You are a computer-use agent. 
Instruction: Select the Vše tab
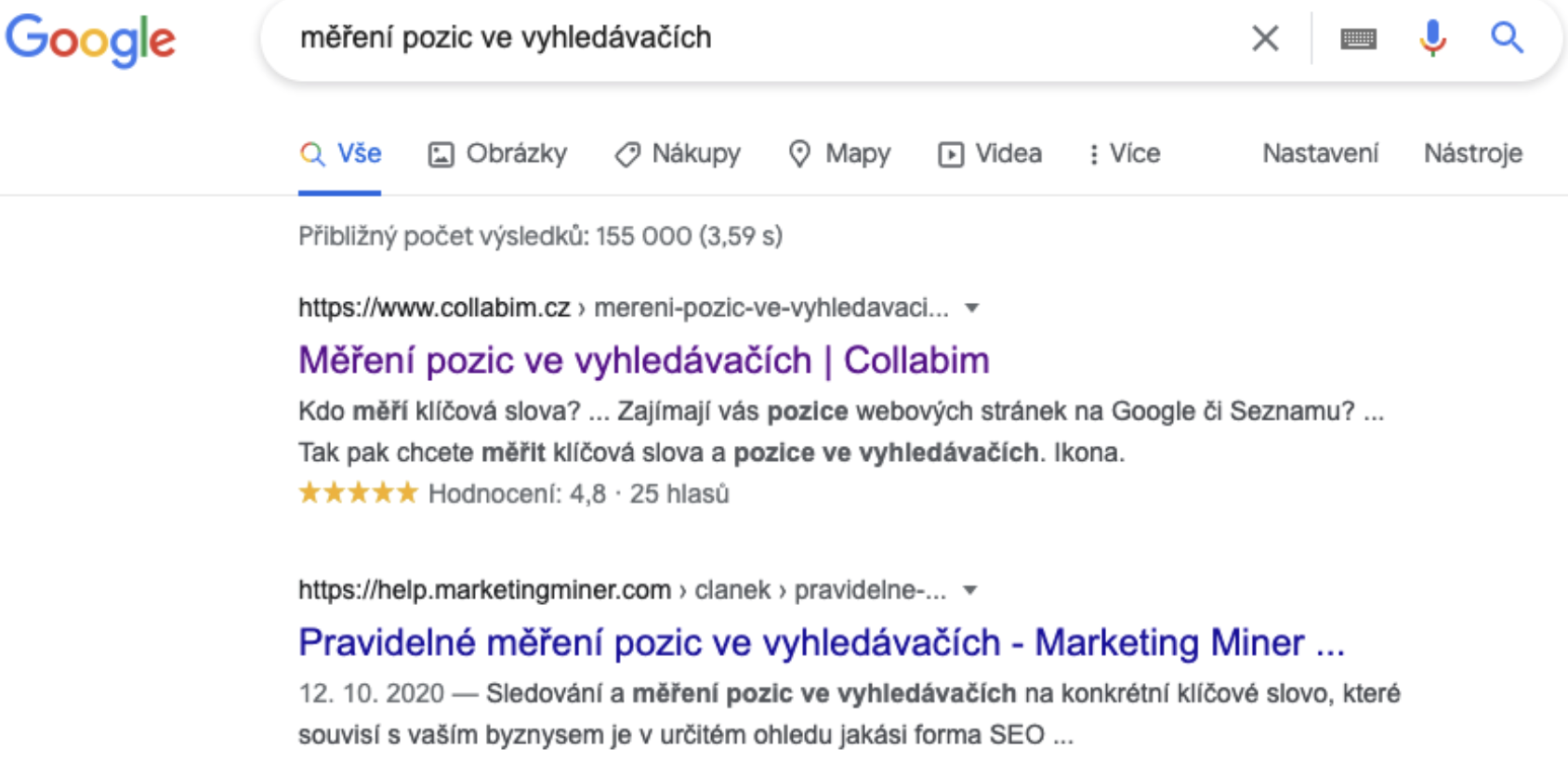[x=340, y=153]
